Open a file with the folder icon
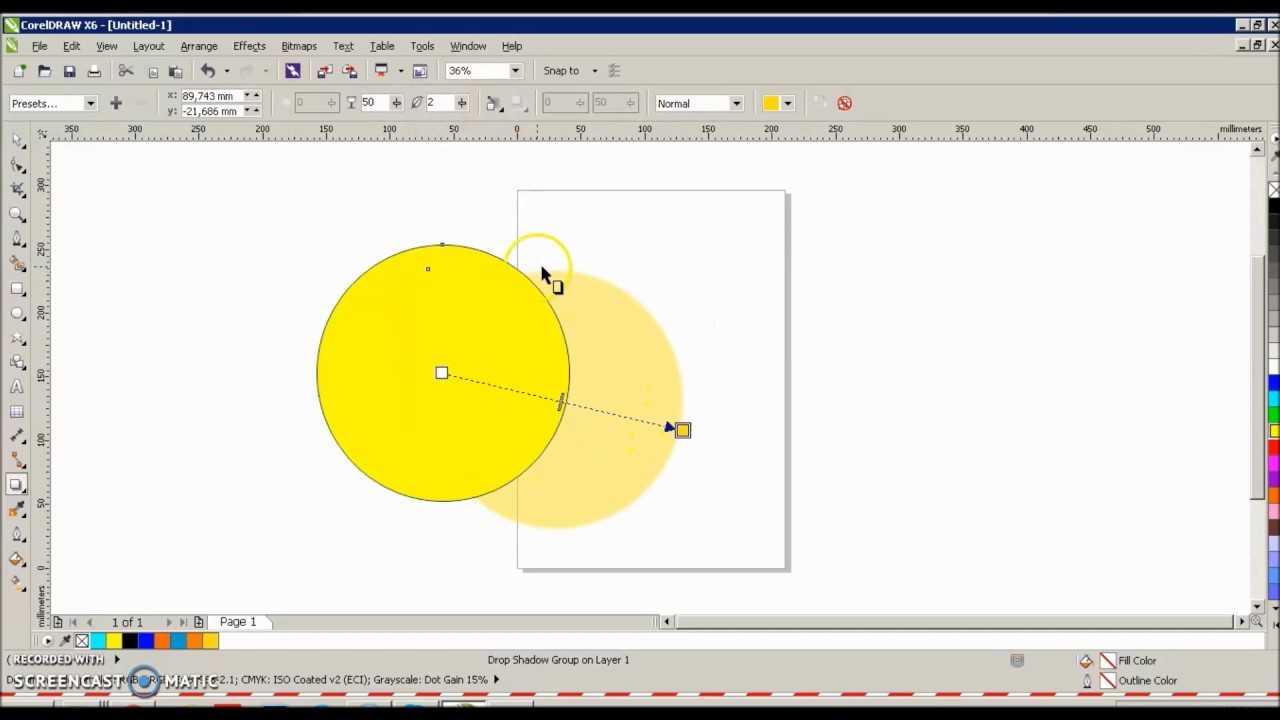Image resolution: width=1280 pixels, height=720 pixels. coord(44,71)
